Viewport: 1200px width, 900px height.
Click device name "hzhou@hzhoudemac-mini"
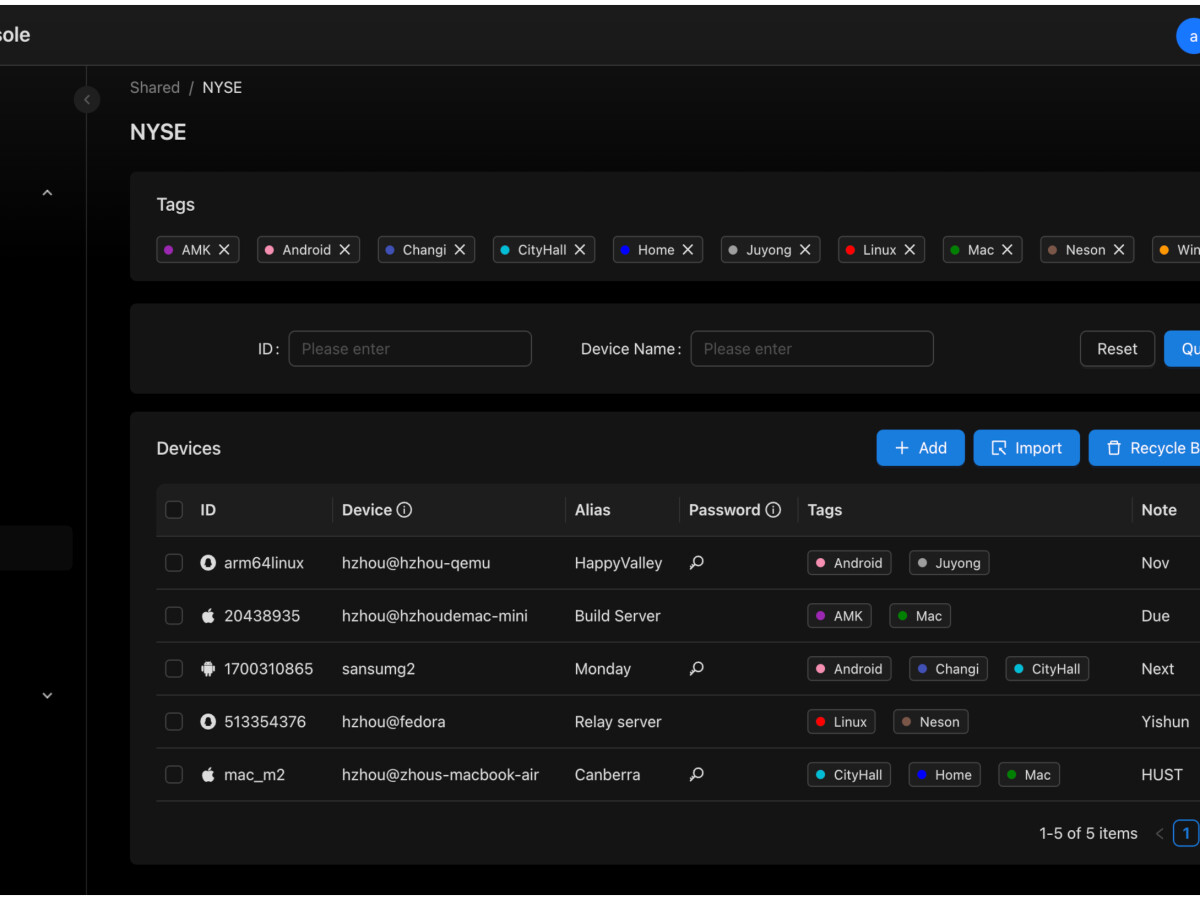(435, 616)
